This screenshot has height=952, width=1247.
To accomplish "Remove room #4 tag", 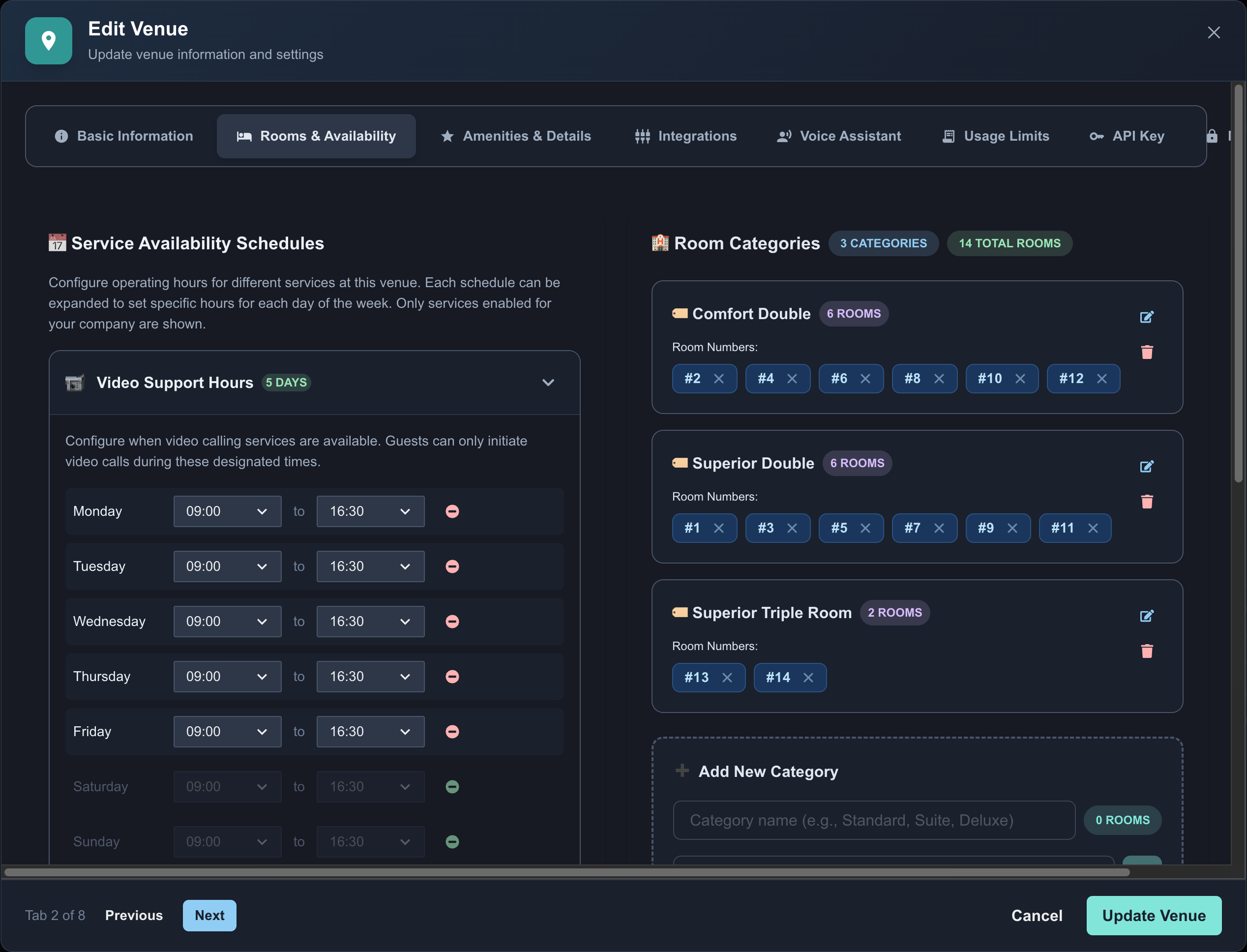I will point(792,379).
